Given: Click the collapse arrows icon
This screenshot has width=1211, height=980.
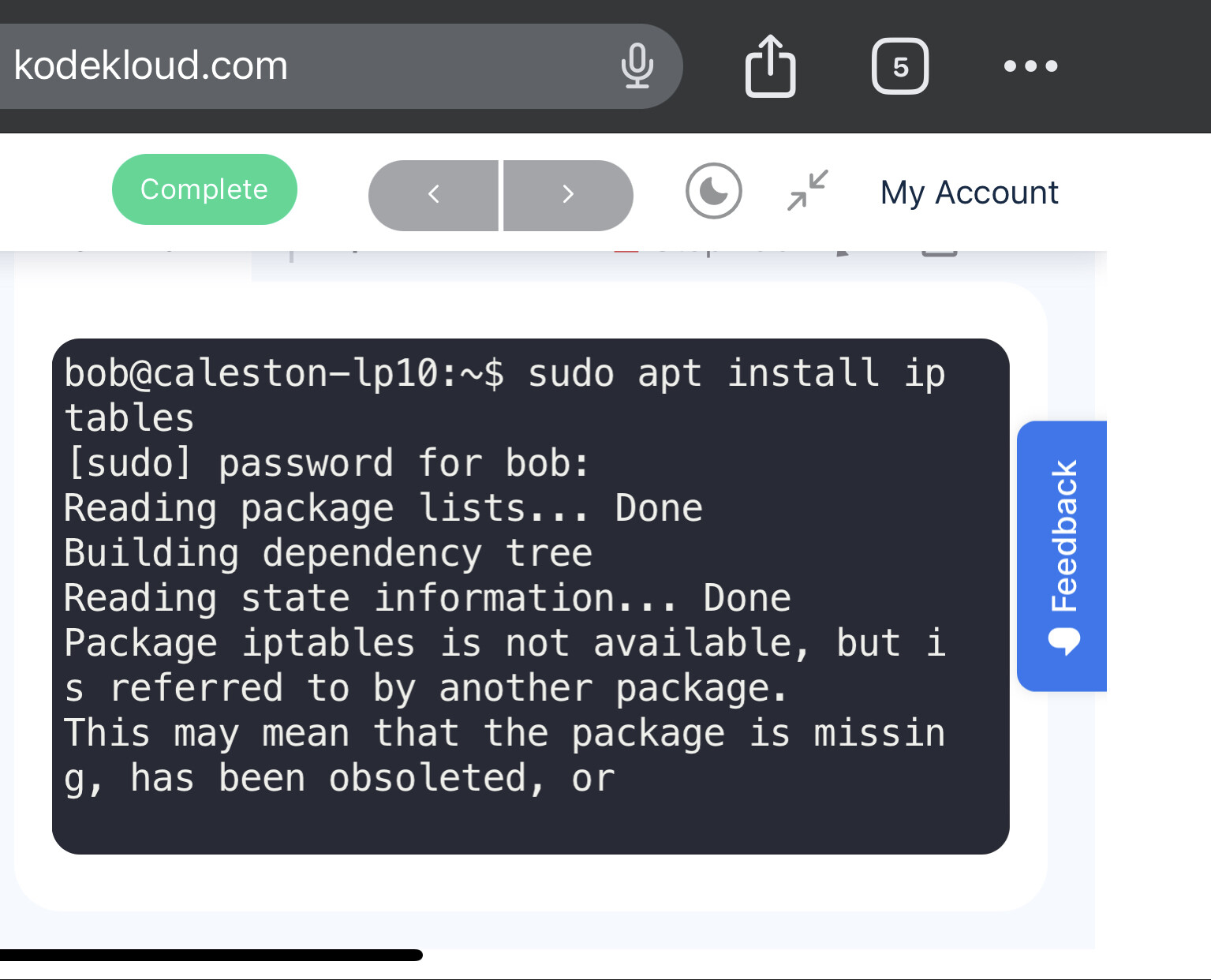Looking at the screenshot, I should 807,190.
